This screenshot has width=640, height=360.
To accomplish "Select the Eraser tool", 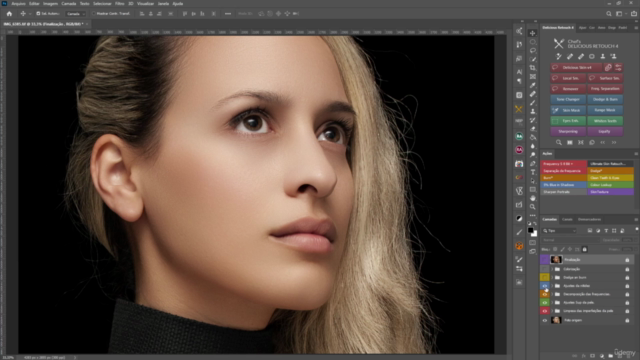I will coord(533,129).
